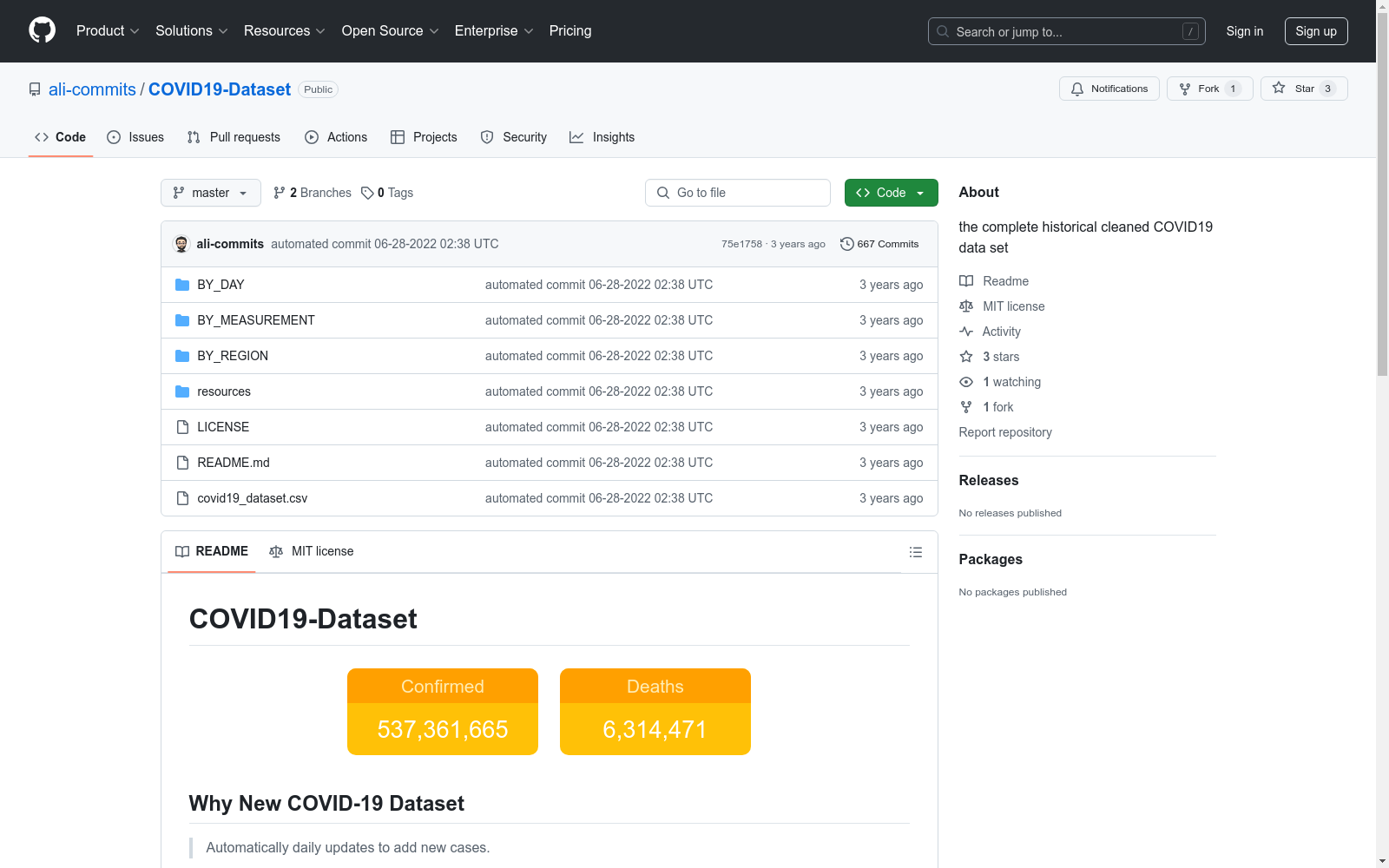Open the Releases heading link

[x=989, y=481]
